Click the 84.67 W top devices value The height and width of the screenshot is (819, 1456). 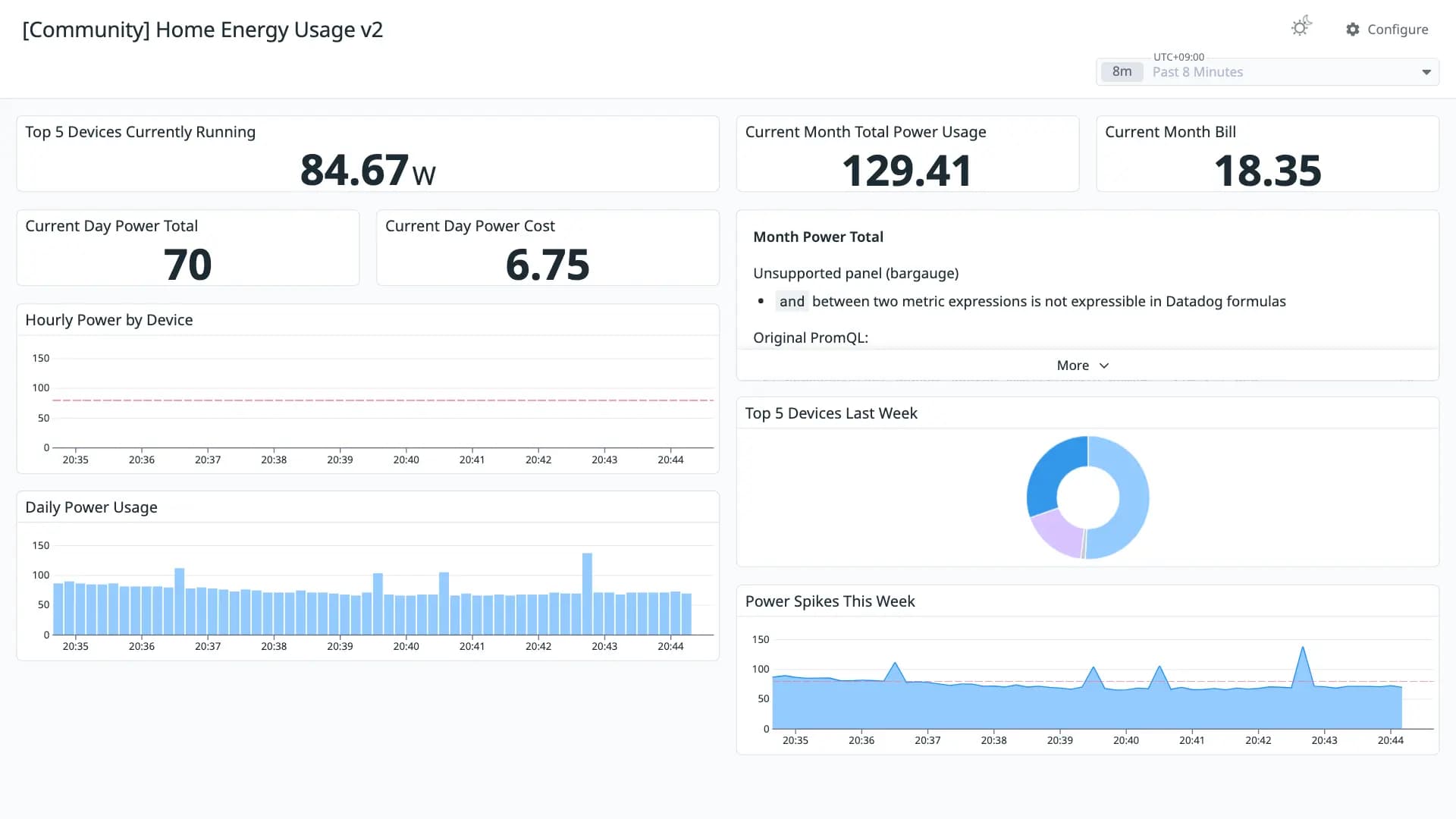point(368,170)
